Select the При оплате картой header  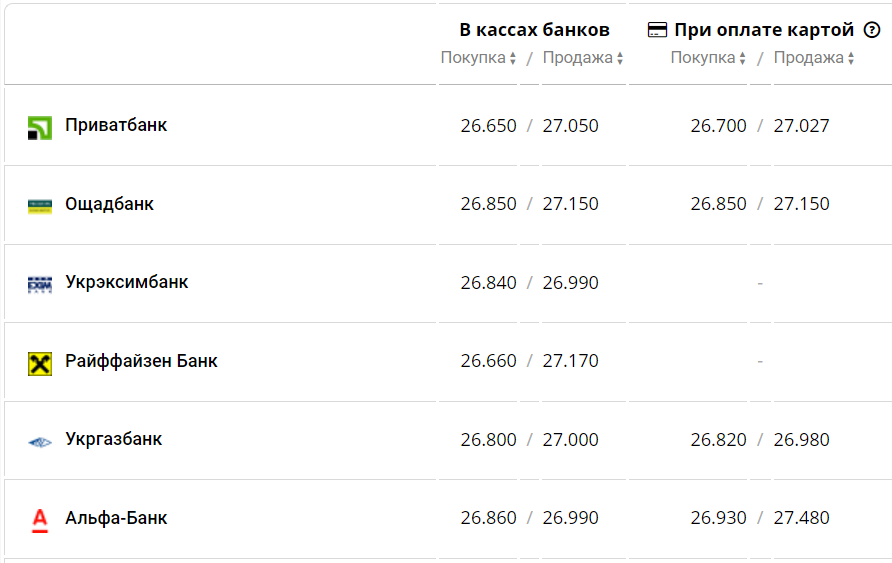[764, 30]
